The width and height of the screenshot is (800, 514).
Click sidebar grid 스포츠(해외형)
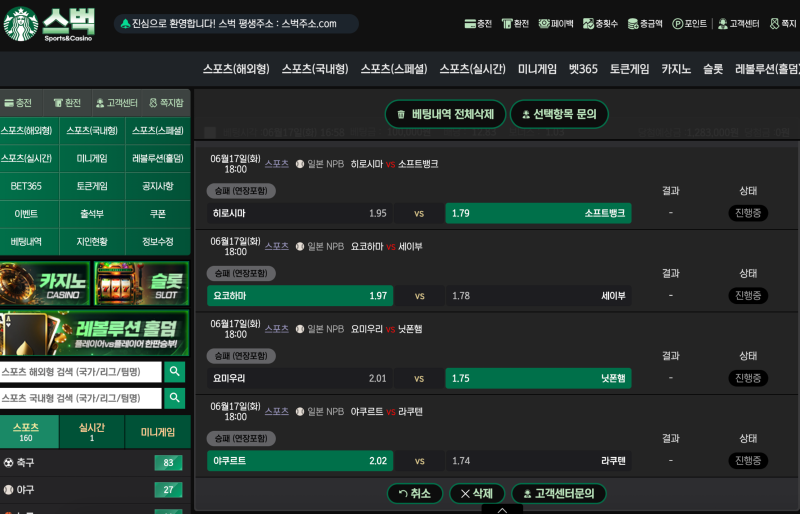pyautogui.click(x=29, y=131)
